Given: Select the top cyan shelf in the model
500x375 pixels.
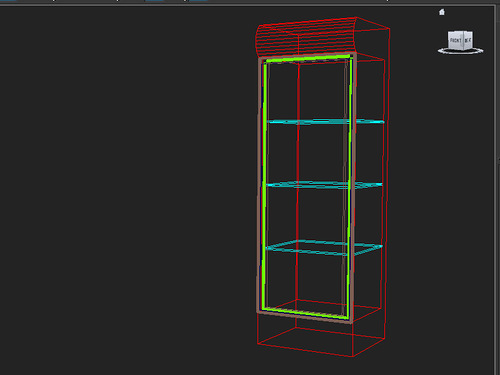Looking at the screenshot, I should click(x=325, y=122).
